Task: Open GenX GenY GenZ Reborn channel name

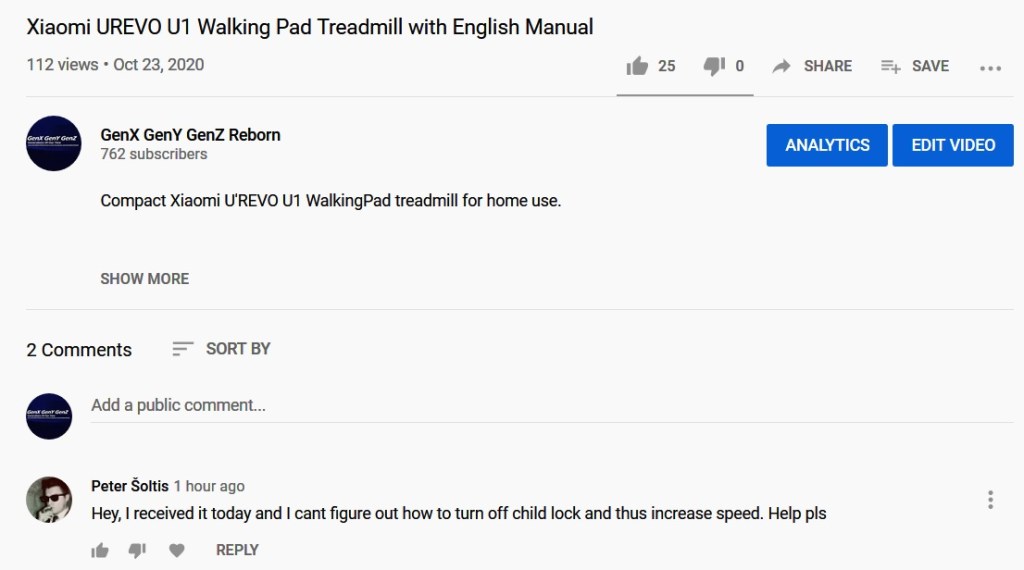Action: pyautogui.click(x=190, y=135)
